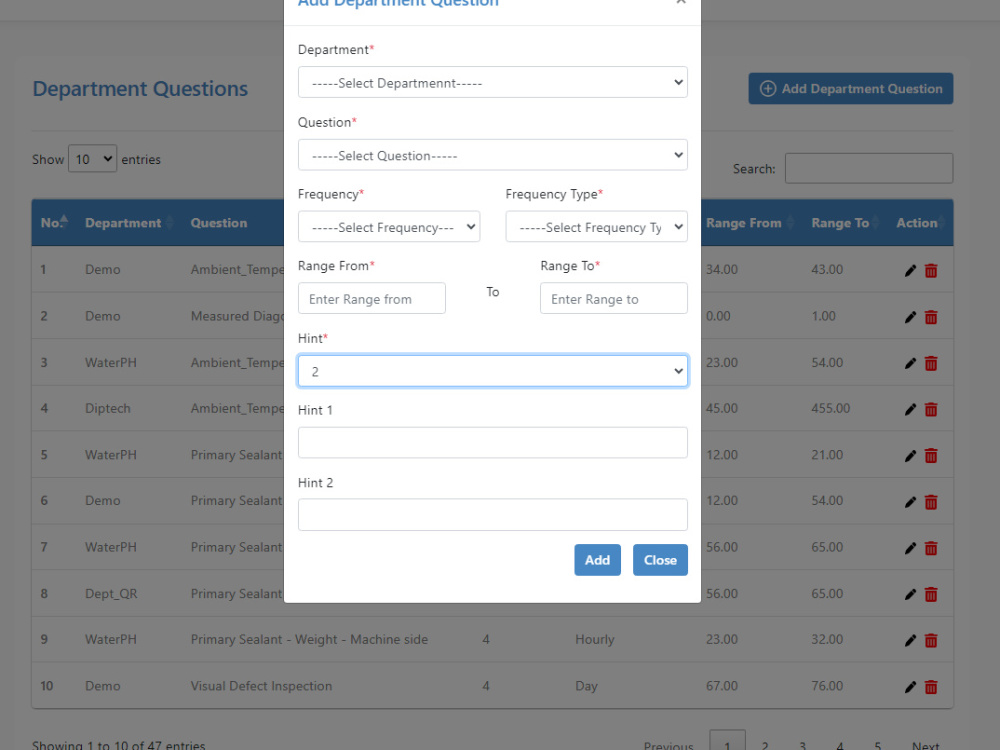This screenshot has height=750, width=1000.
Task: Click into the Hint 1 text field
Action: [492, 443]
